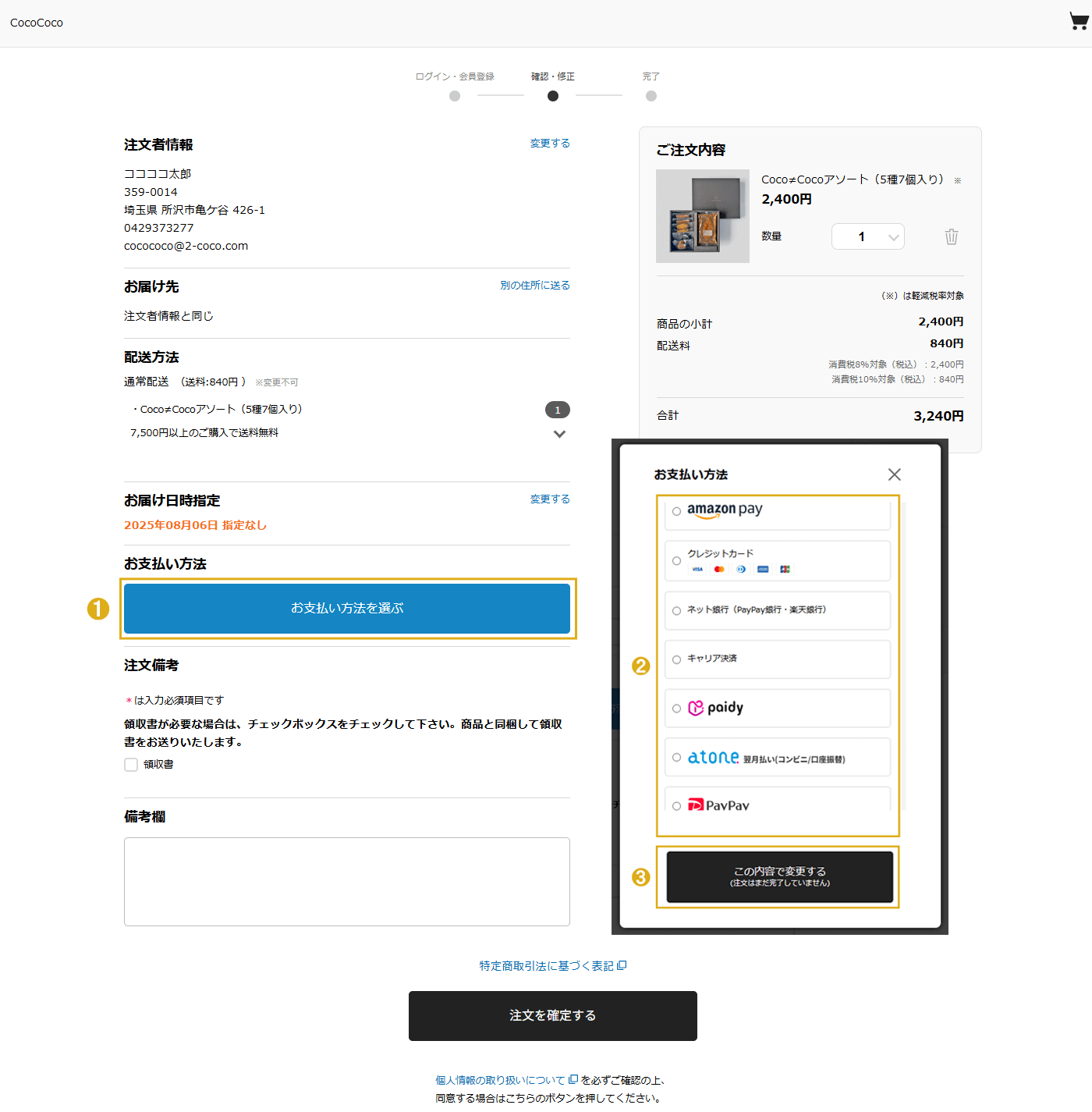
Task: Click the 完了 step indicator
Action: click(x=651, y=96)
